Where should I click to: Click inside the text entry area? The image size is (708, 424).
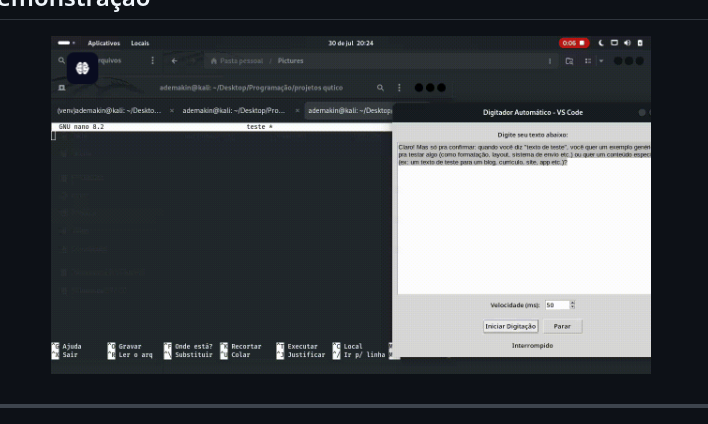coord(520,230)
